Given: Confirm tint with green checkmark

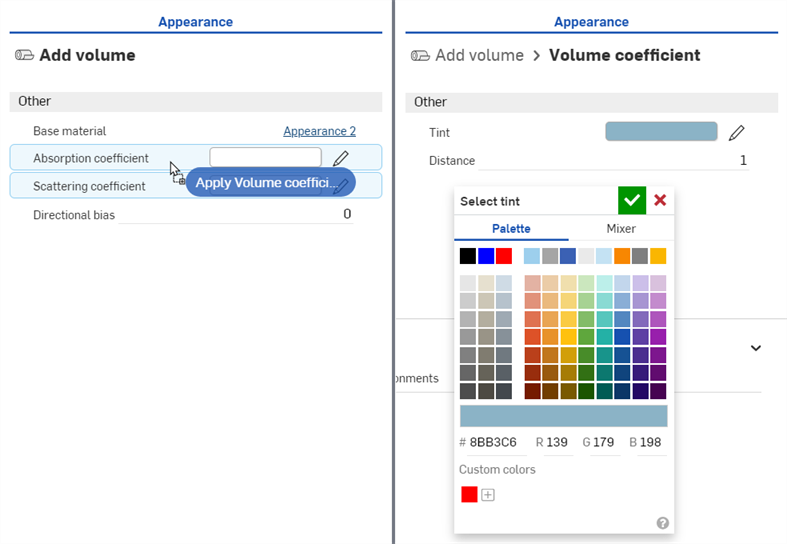Looking at the screenshot, I should pyautogui.click(x=632, y=200).
